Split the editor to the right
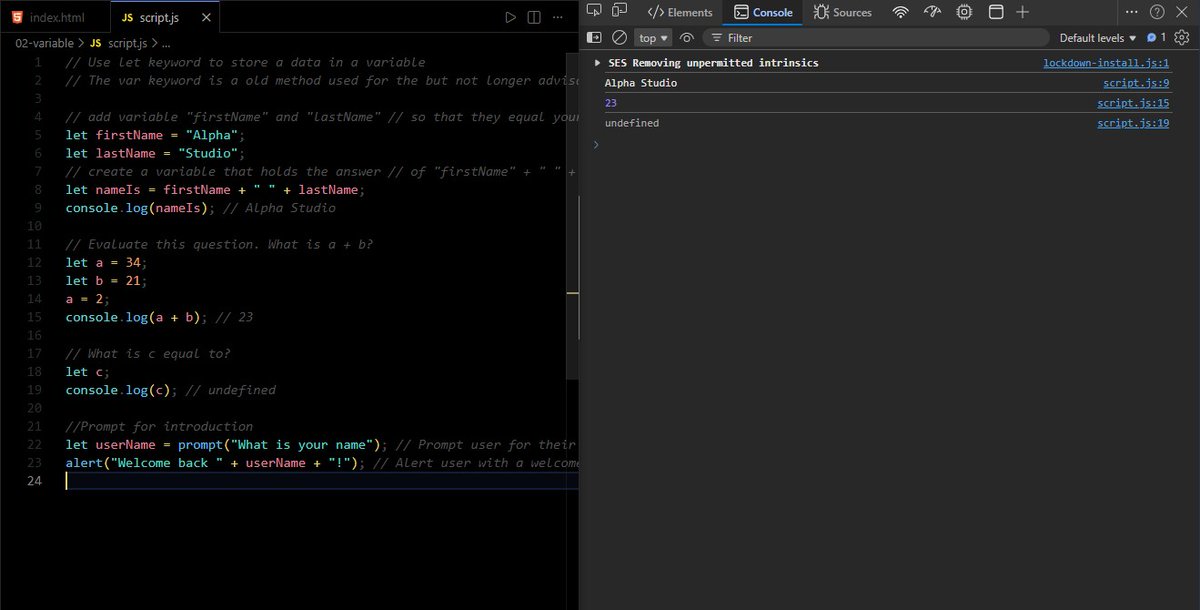The height and width of the screenshot is (610, 1200). tap(534, 17)
